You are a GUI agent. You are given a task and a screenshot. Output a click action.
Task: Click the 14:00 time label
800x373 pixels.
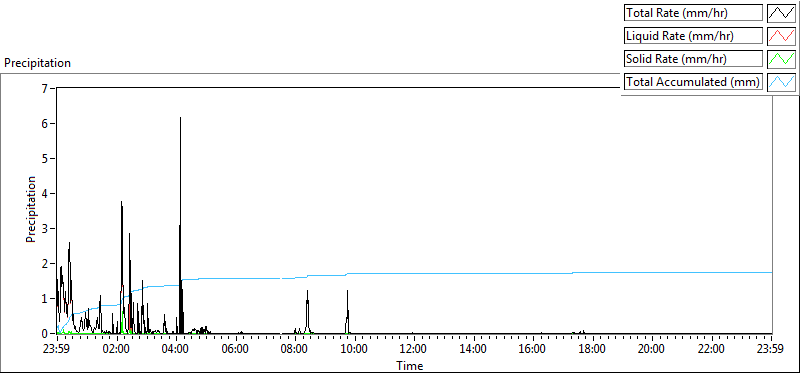[x=474, y=350]
